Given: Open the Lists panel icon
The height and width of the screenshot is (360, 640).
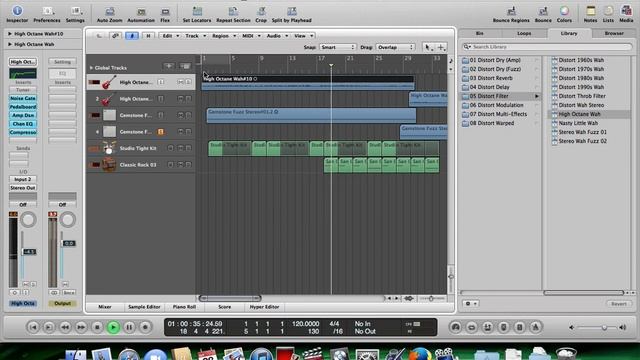Looking at the screenshot, I should (x=608, y=11).
